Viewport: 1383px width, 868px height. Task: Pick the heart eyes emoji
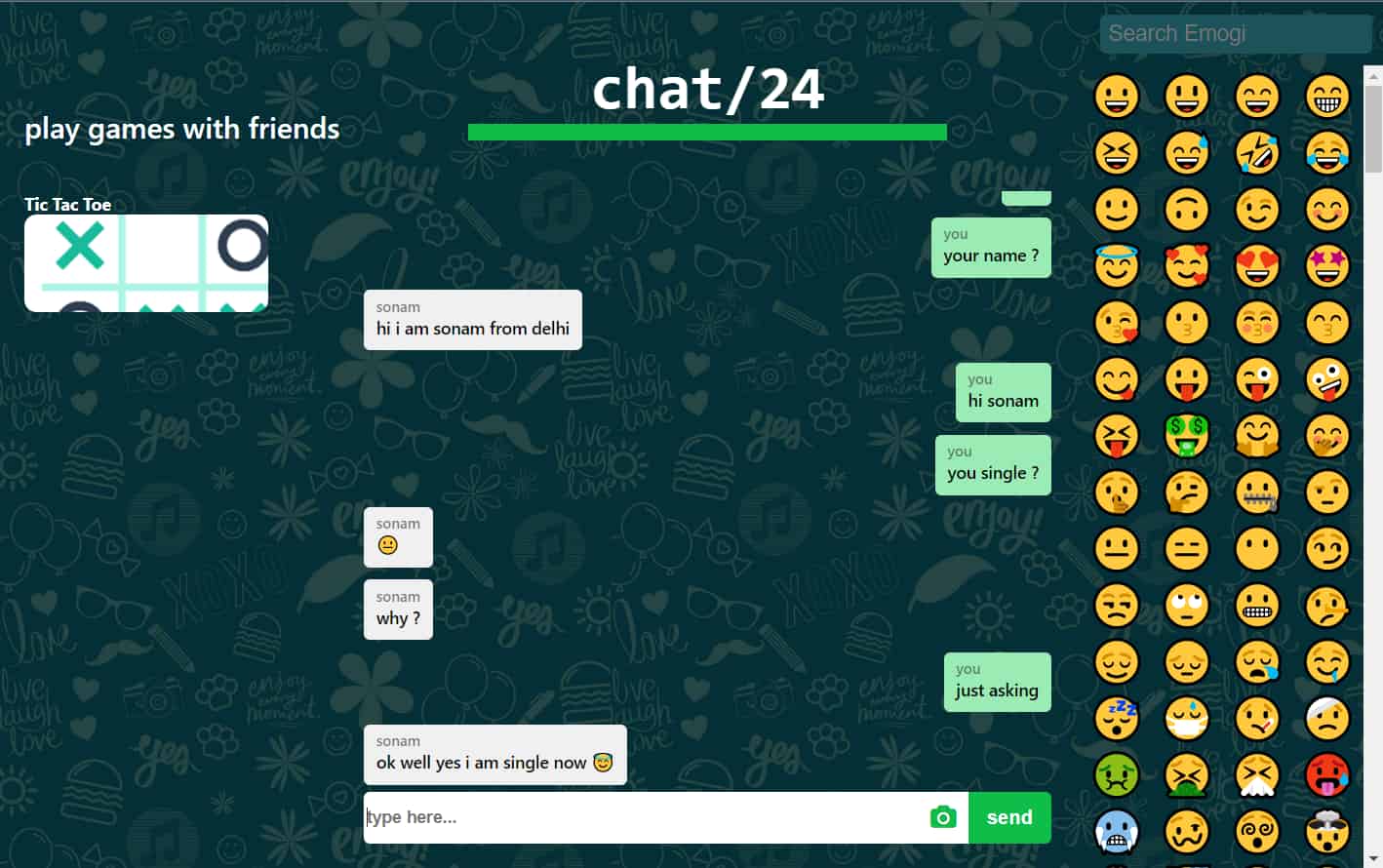pos(1257,266)
